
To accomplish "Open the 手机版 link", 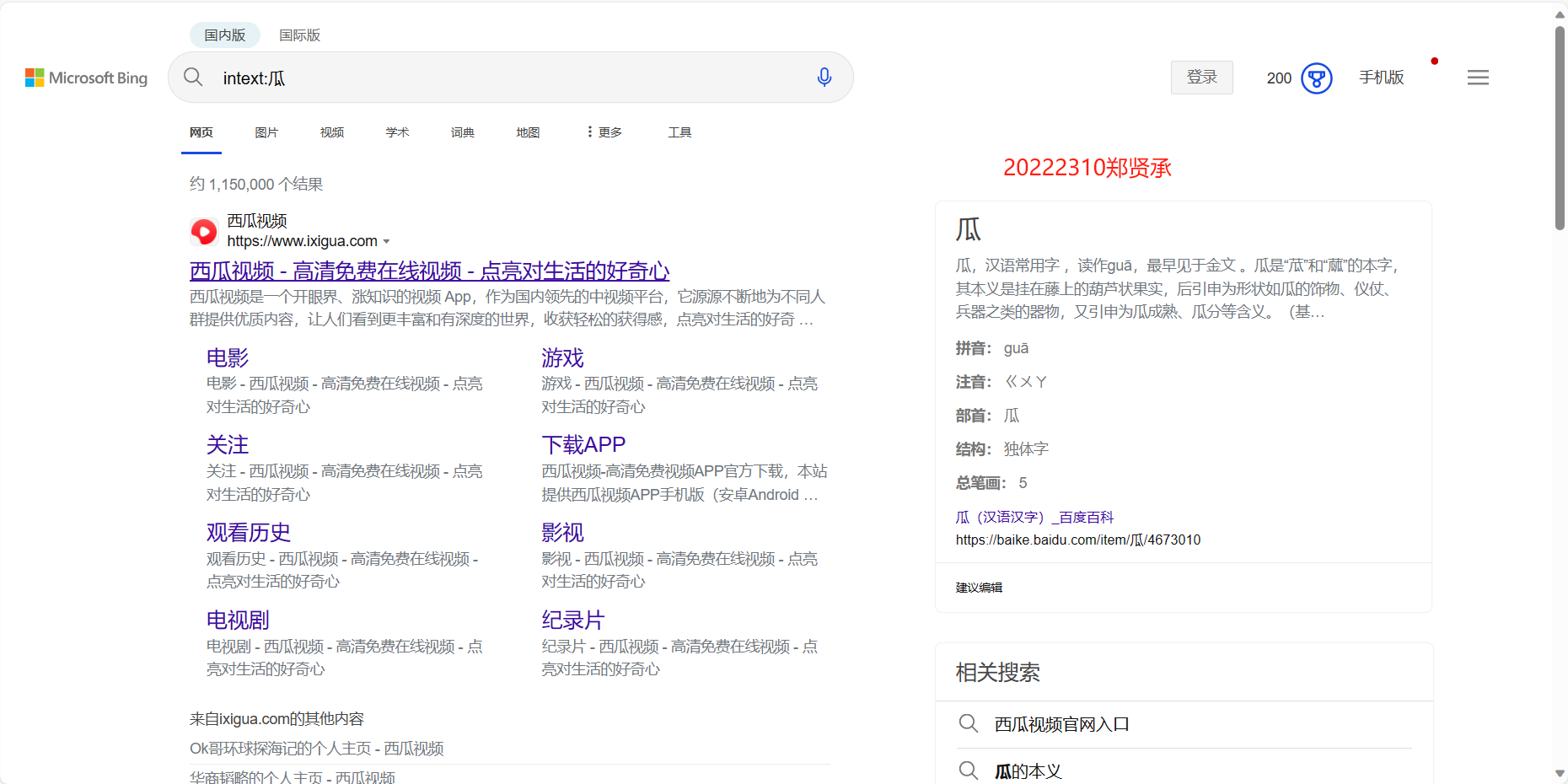I will [1382, 78].
